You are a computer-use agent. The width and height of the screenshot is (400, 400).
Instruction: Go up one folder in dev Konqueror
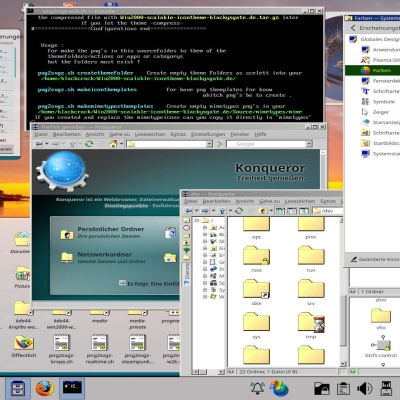(222, 211)
